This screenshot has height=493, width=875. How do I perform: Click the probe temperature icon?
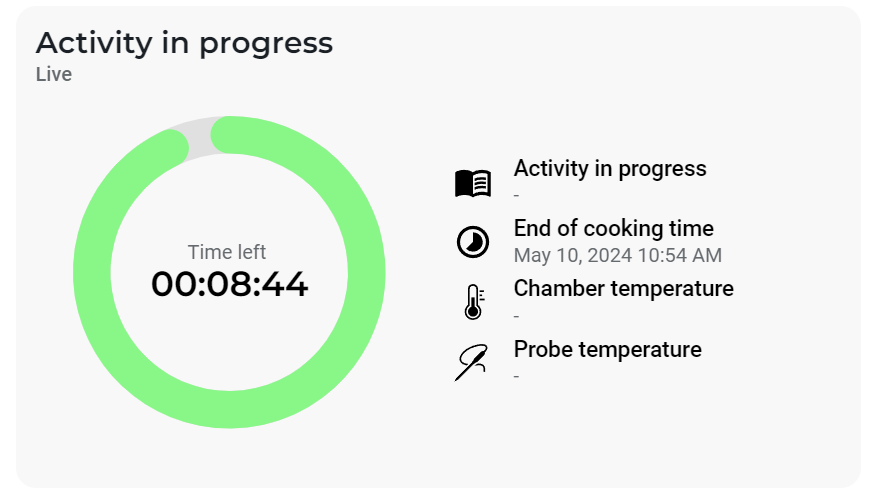click(x=472, y=361)
